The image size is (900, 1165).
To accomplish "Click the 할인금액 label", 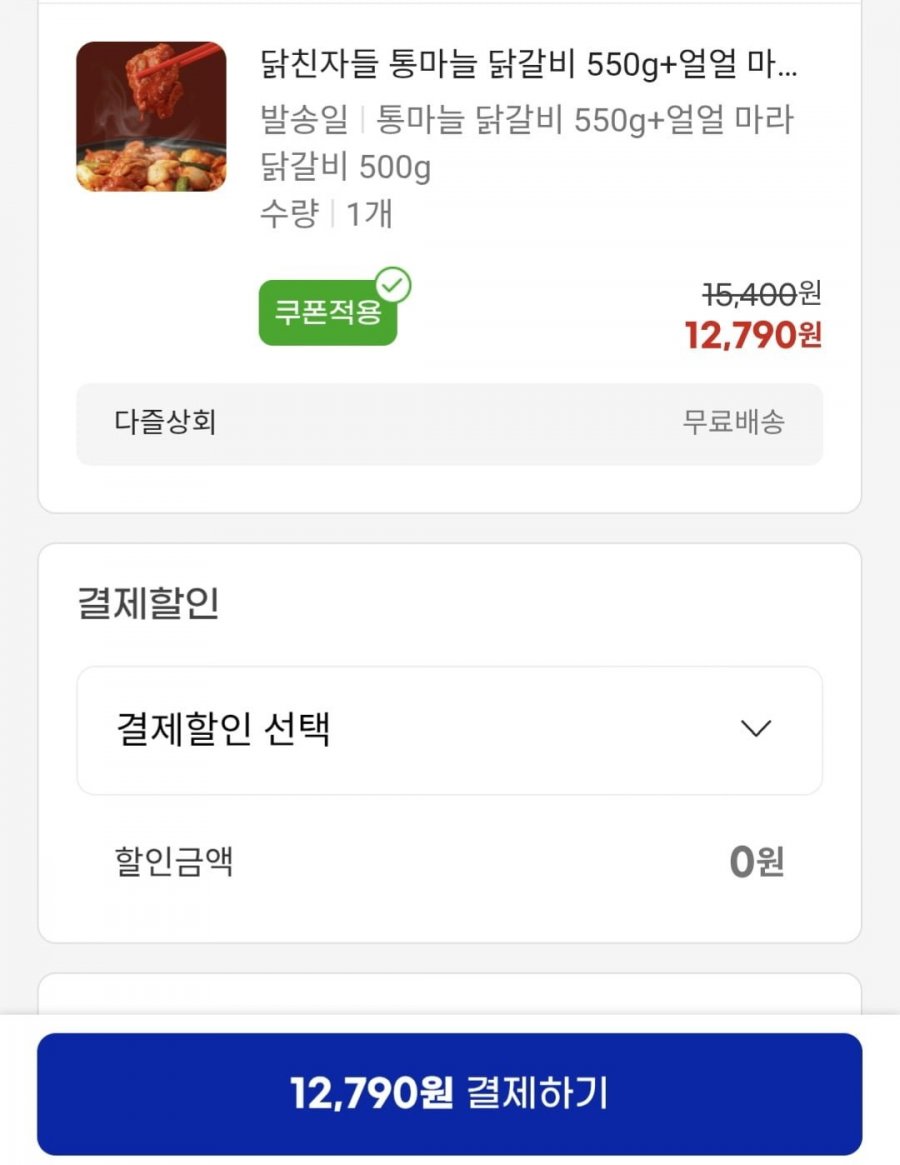I will point(174,861).
